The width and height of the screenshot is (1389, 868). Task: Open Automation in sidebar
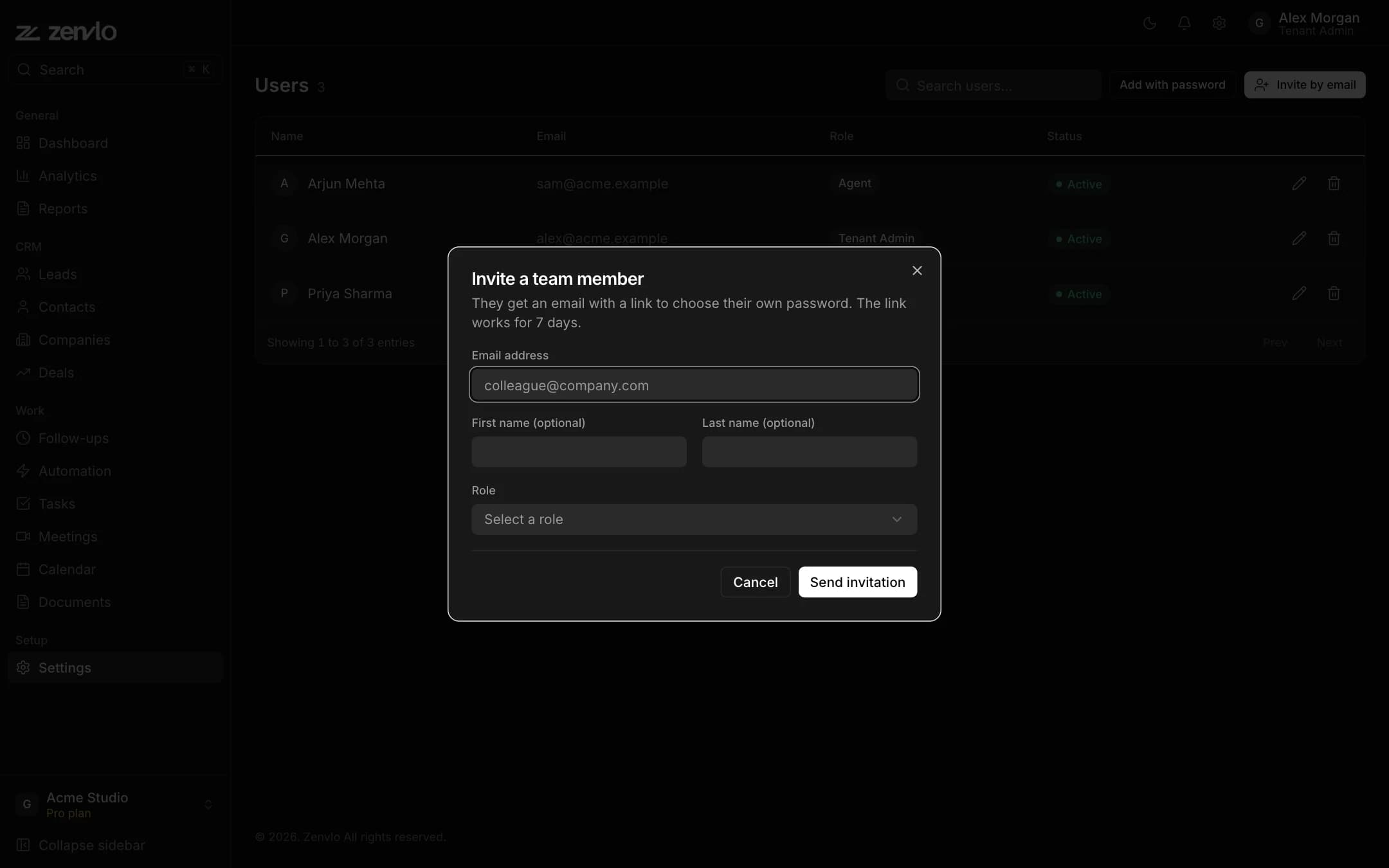click(115, 471)
